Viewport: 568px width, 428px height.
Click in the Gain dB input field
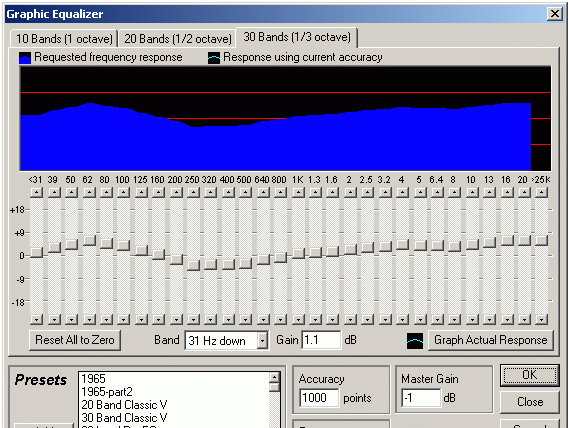click(321, 340)
